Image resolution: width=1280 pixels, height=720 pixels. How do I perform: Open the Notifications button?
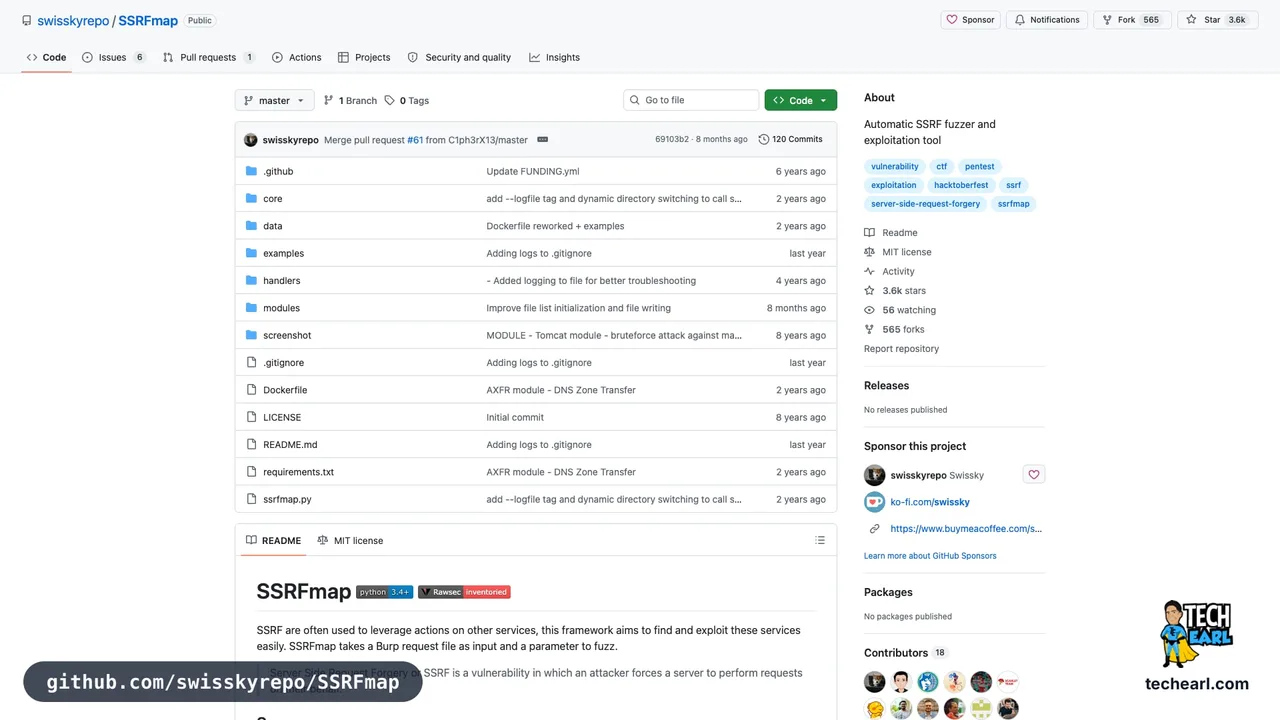[x=1046, y=20]
